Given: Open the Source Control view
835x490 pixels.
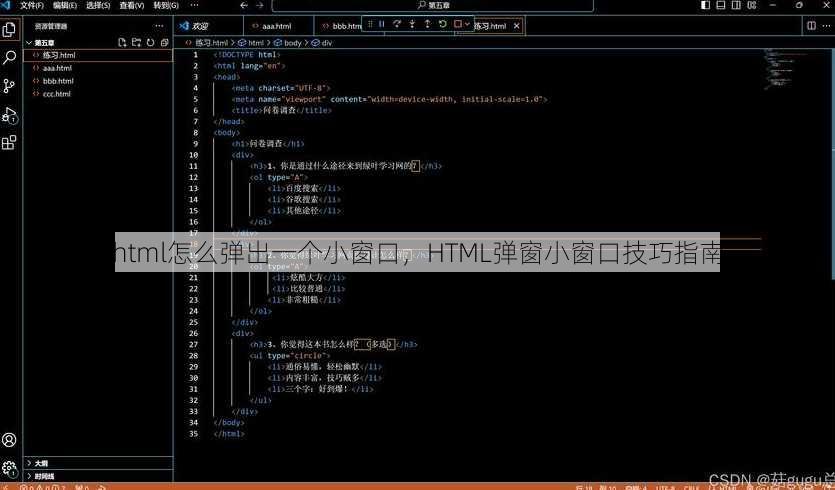Looking at the screenshot, I should pyautogui.click(x=9, y=86).
